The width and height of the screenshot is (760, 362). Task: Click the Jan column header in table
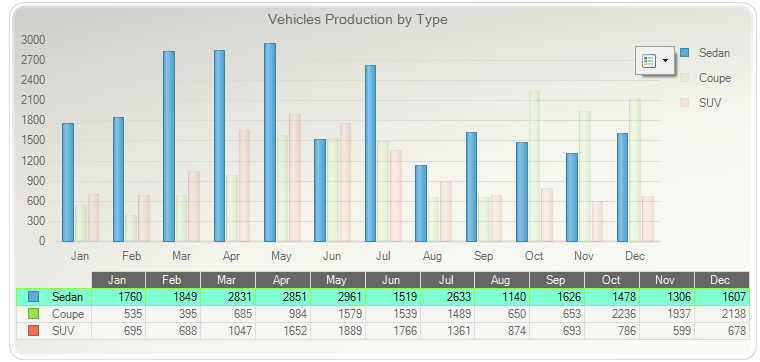118,280
